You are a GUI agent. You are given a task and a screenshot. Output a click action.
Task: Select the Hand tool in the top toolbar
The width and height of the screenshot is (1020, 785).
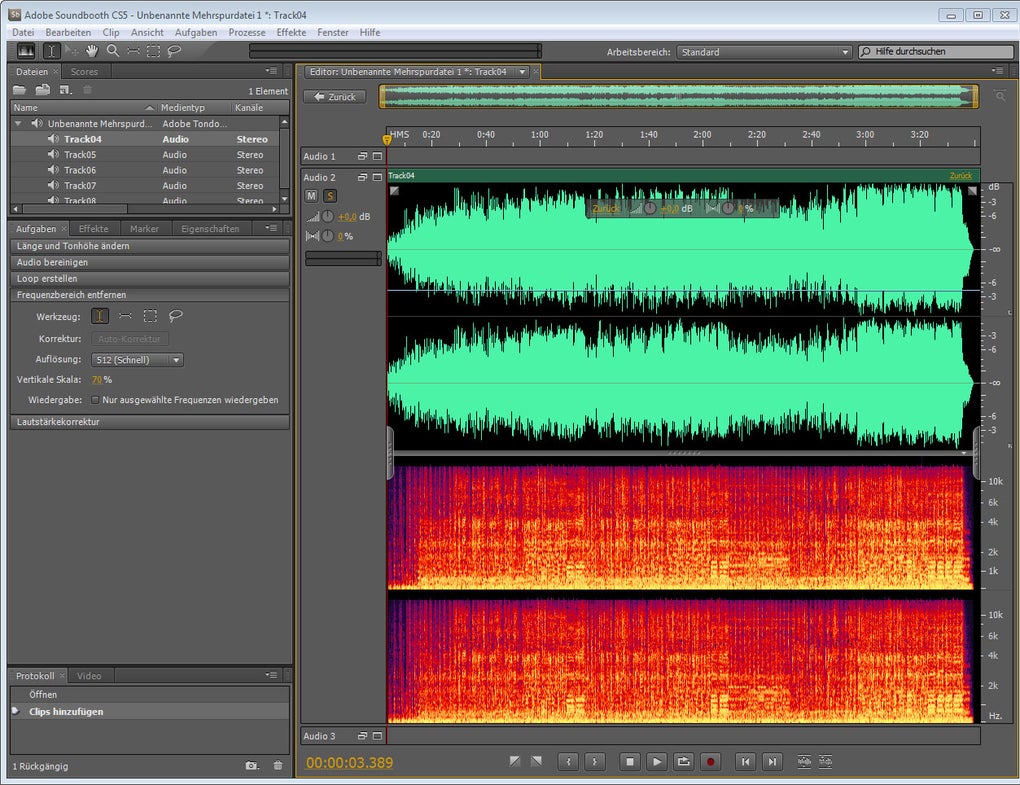[93, 51]
